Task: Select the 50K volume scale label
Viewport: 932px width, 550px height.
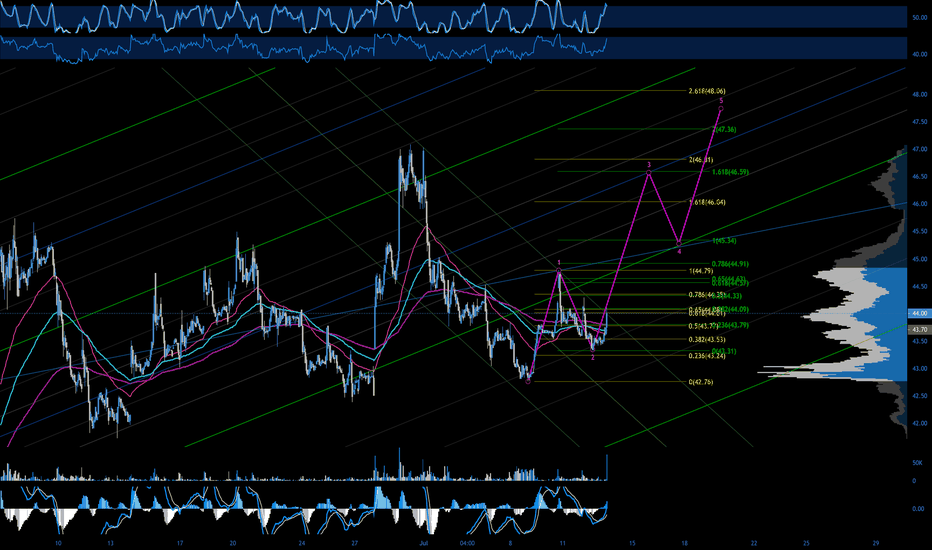Action: tap(918, 463)
